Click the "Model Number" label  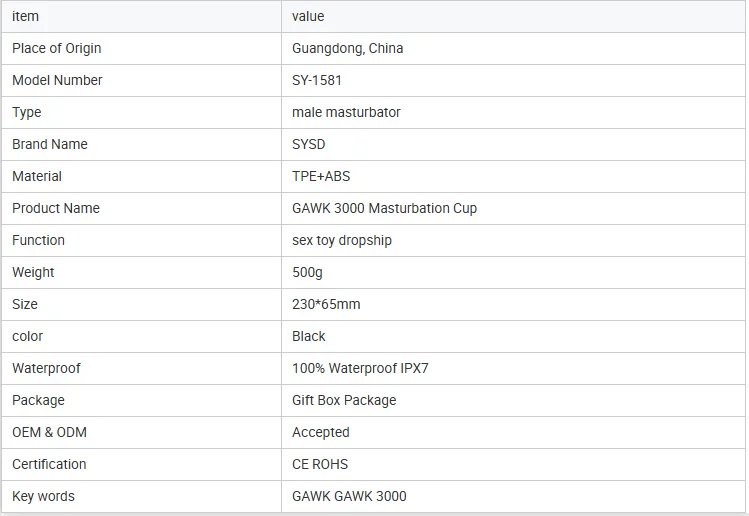[x=57, y=80]
